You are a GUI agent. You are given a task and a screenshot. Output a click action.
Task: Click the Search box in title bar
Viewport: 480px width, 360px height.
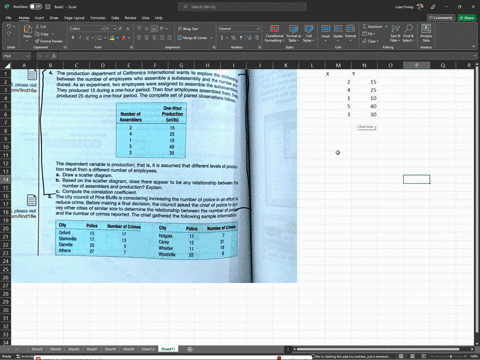pos(242,7)
